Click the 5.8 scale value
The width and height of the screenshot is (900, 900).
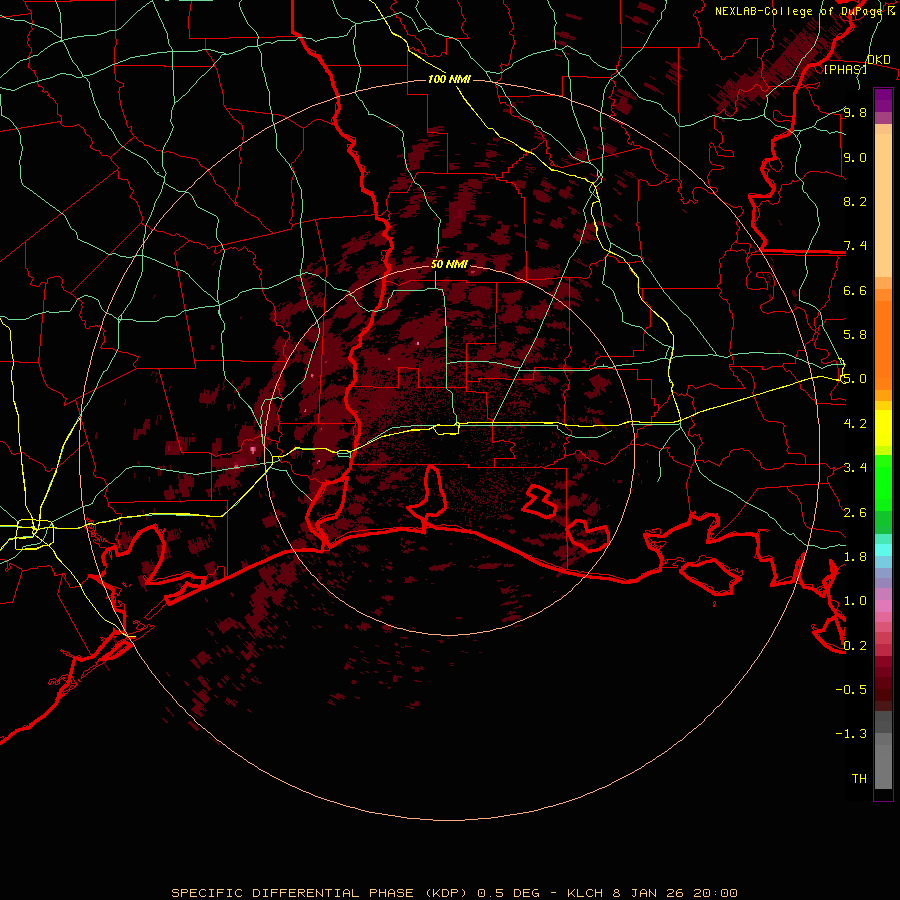tap(855, 335)
